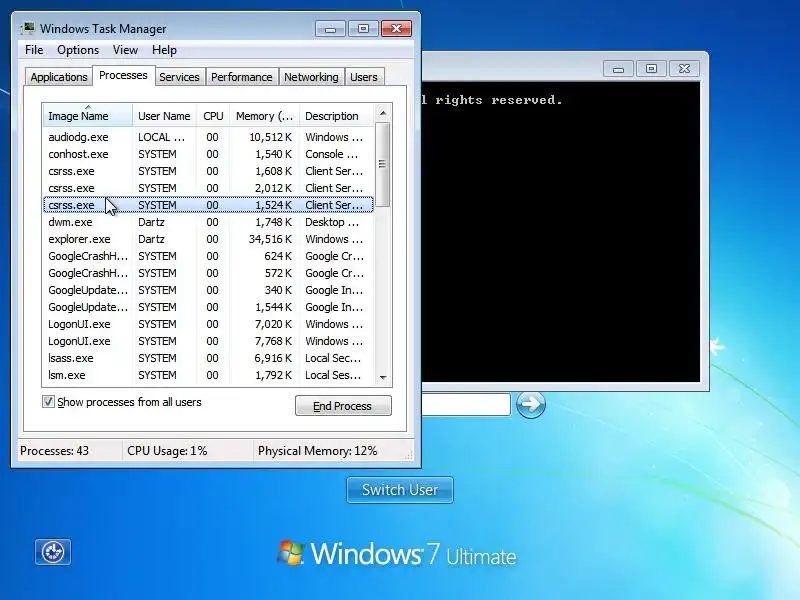Switch to the Applications tab
Viewport: 800px width, 600px height.
pos(59,77)
